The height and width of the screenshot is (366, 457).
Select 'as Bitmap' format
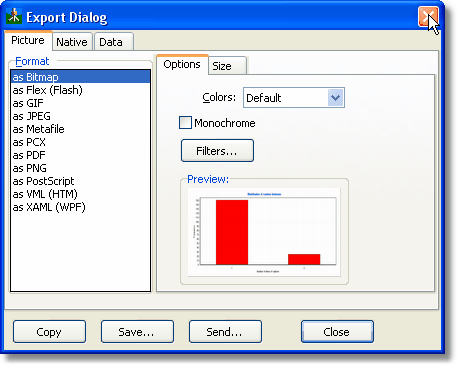pyautogui.click(x=80, y=77)
